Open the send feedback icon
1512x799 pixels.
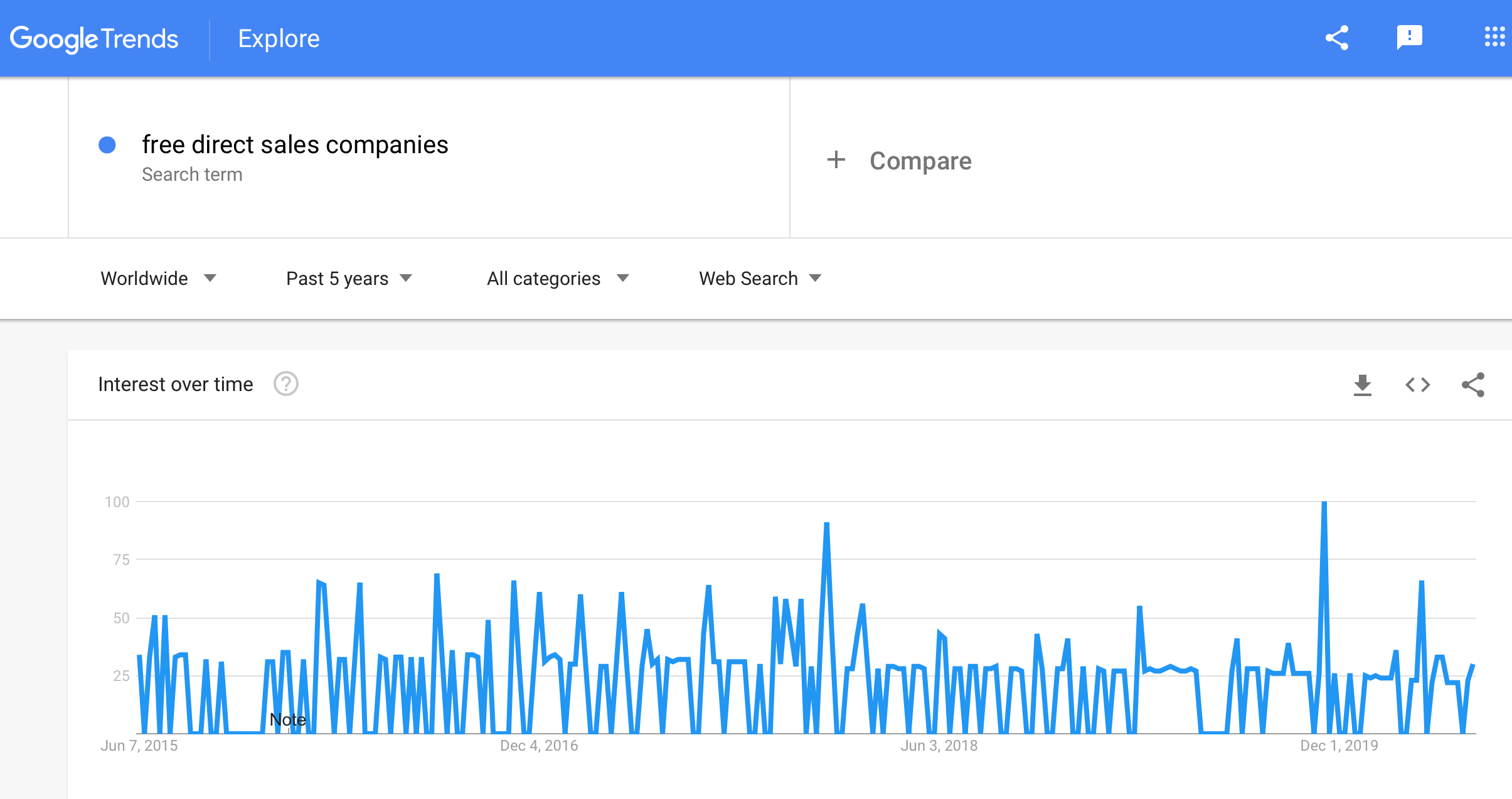(1410, 38)
